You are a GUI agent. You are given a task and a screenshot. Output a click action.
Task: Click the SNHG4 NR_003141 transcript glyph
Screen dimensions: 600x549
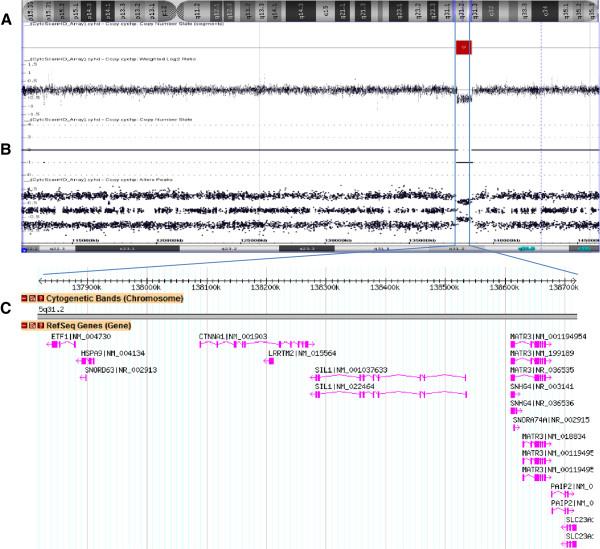point(513,395)
